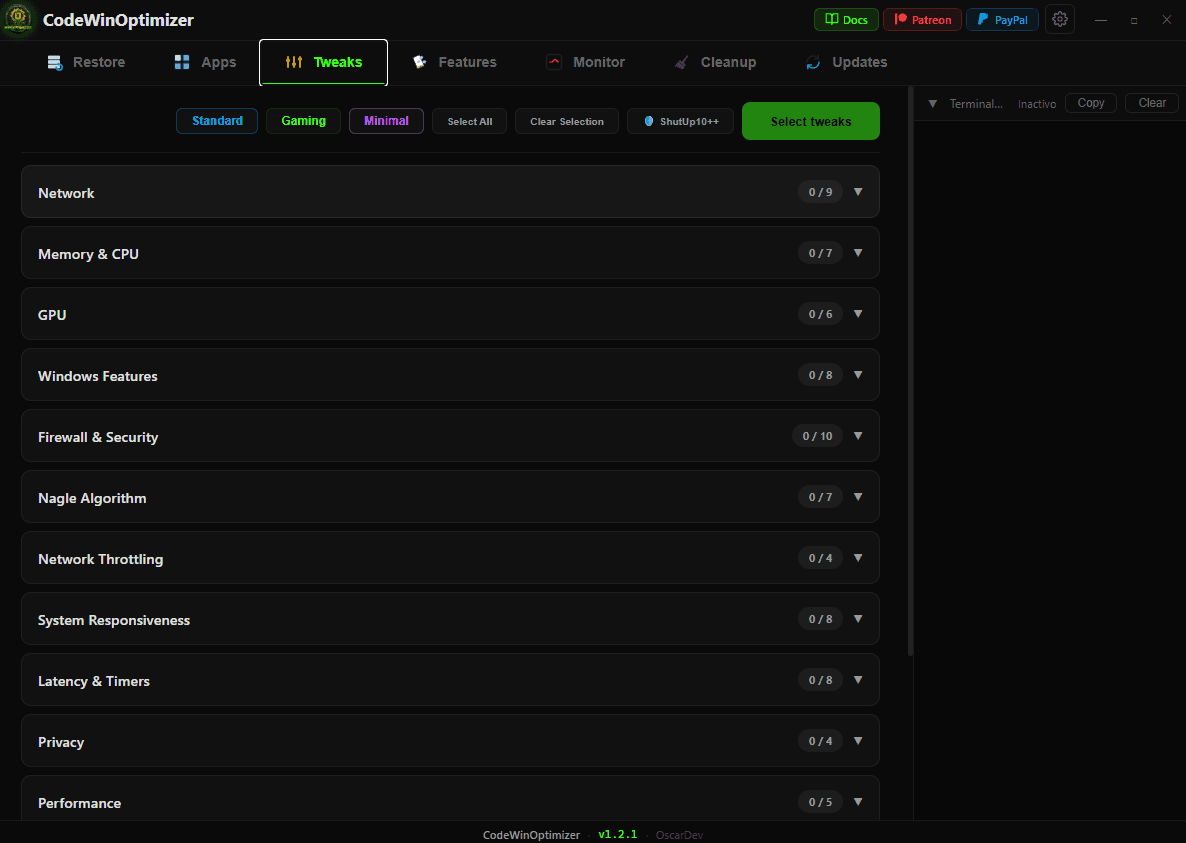Click the Windows Features category title
Screen dimensions: 1186x843
98,376
